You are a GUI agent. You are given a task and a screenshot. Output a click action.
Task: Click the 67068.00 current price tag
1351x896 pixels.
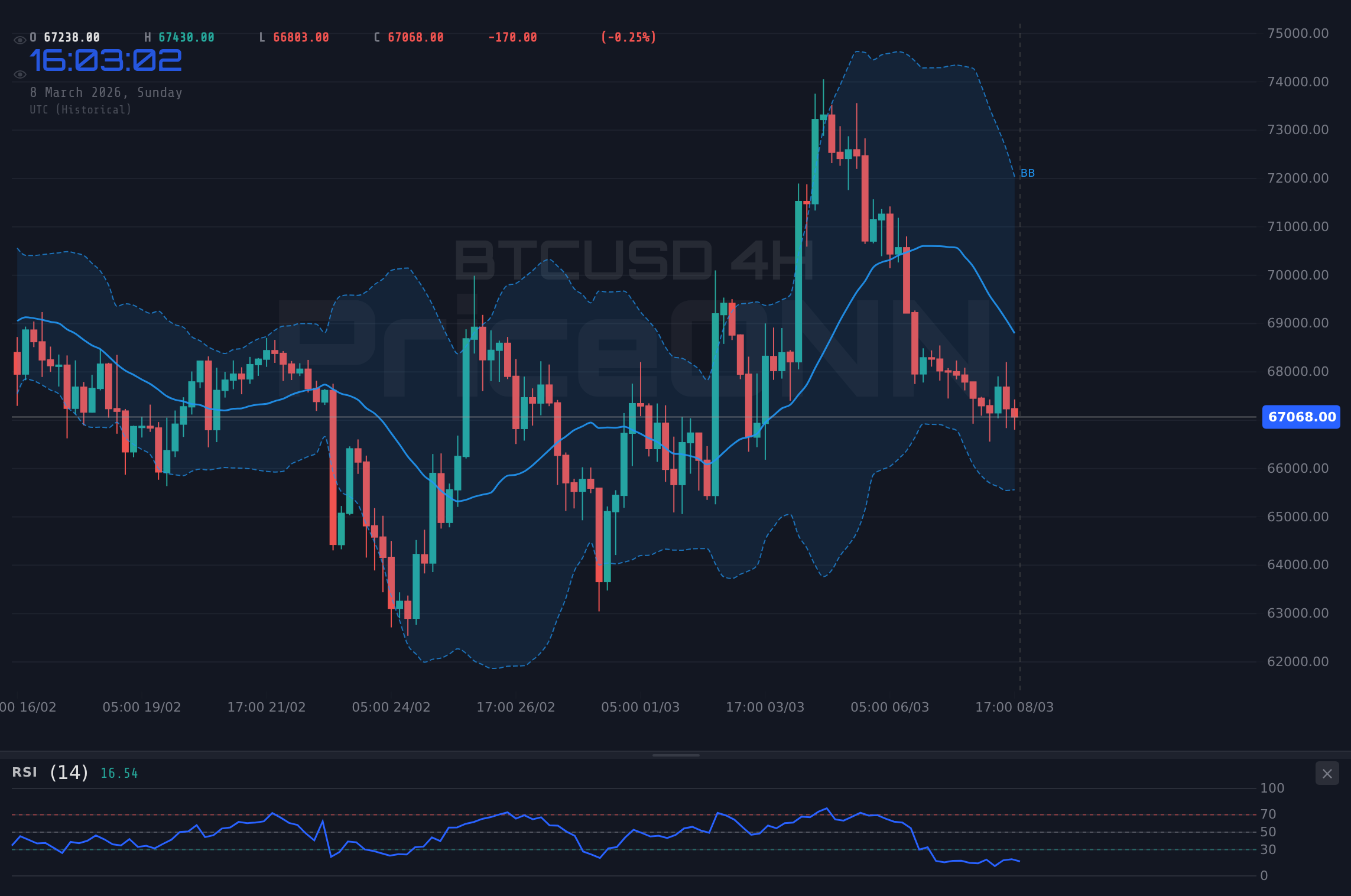pyautogui.click(x=1301, y=417)
